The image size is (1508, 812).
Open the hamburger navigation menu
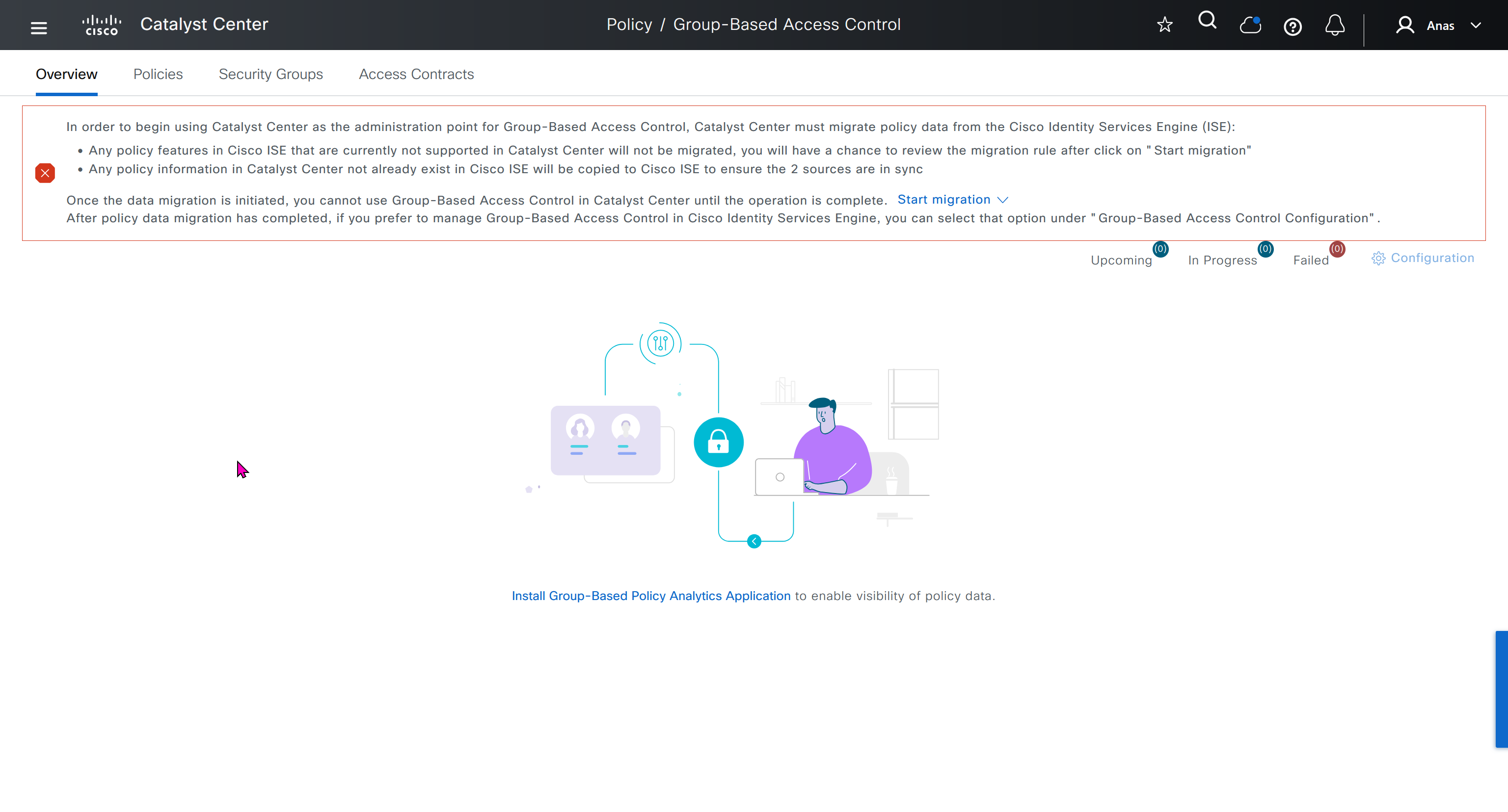click(39, 27)
